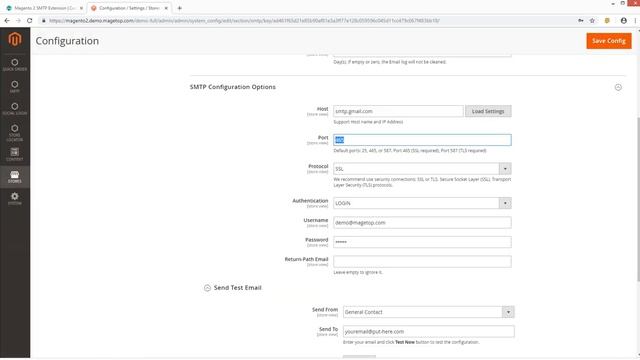
Task: Open the Authentication dropdown showing LOGIN
Action: tap(422, 203)
